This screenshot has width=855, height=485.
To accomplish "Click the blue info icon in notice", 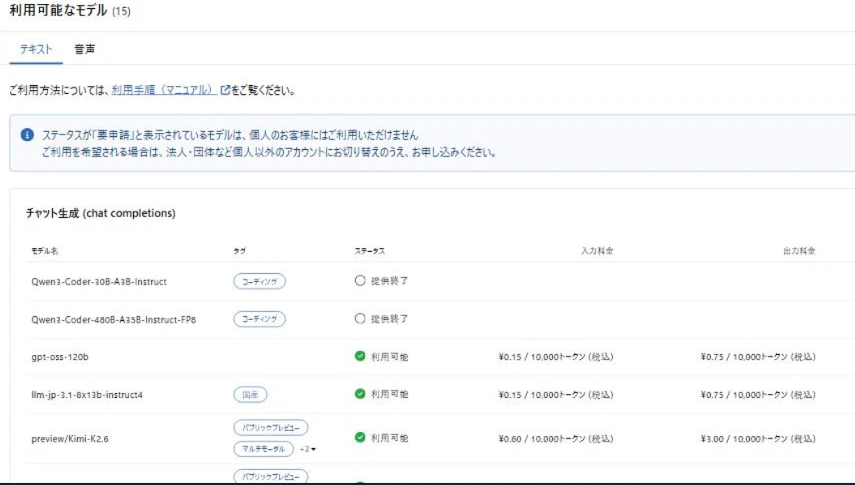I will (x=27, y=135).
